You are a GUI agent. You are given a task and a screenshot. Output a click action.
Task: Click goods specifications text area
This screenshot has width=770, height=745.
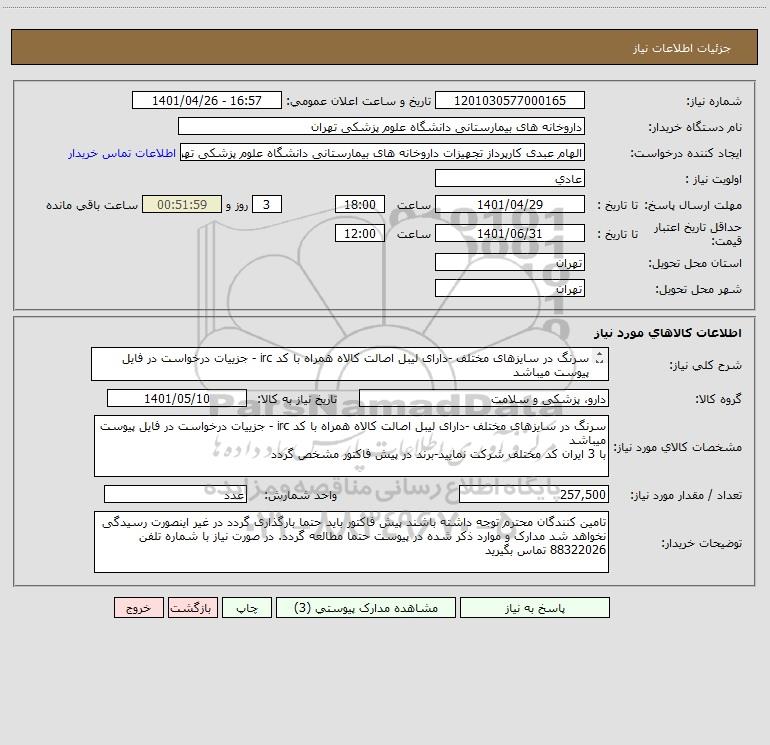pyautogui.click(x=351, y=446)
